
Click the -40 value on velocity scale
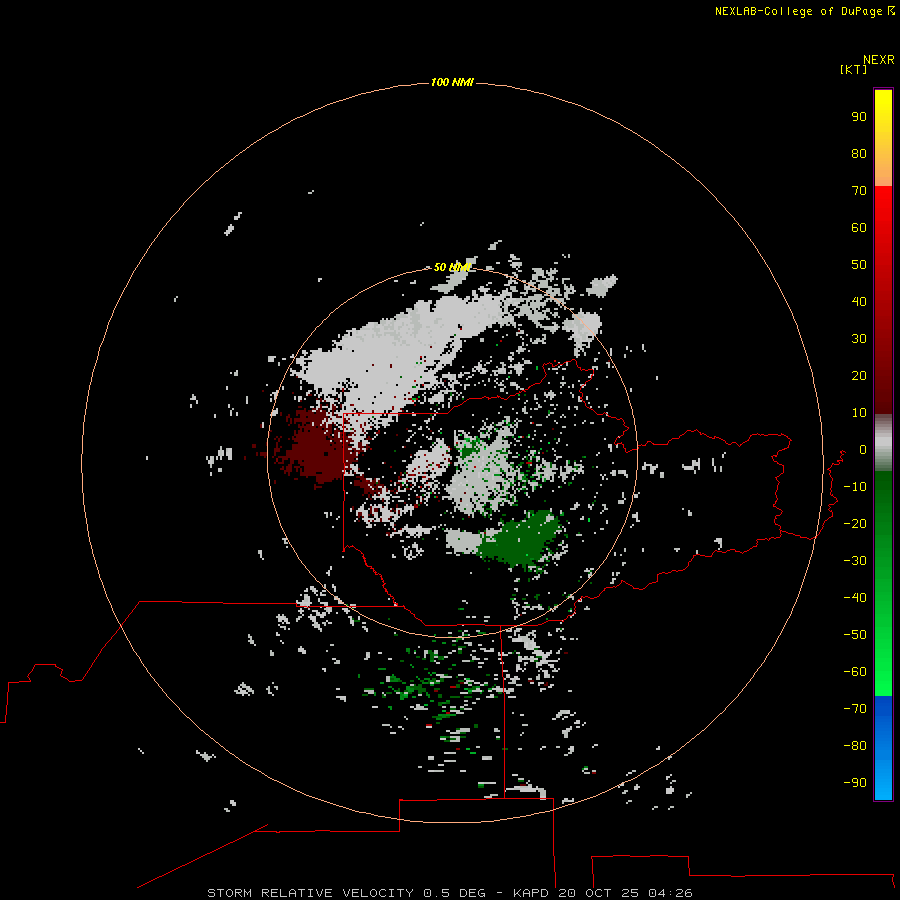pyautogui.click(x=855, y=598)
